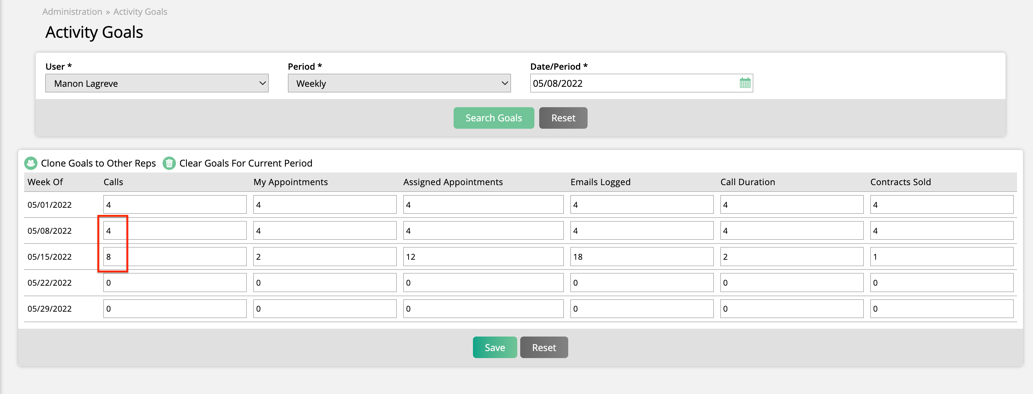
Task: Select Assigned Appointments field for 05/22/2022
Action: [x=483, y=283]
